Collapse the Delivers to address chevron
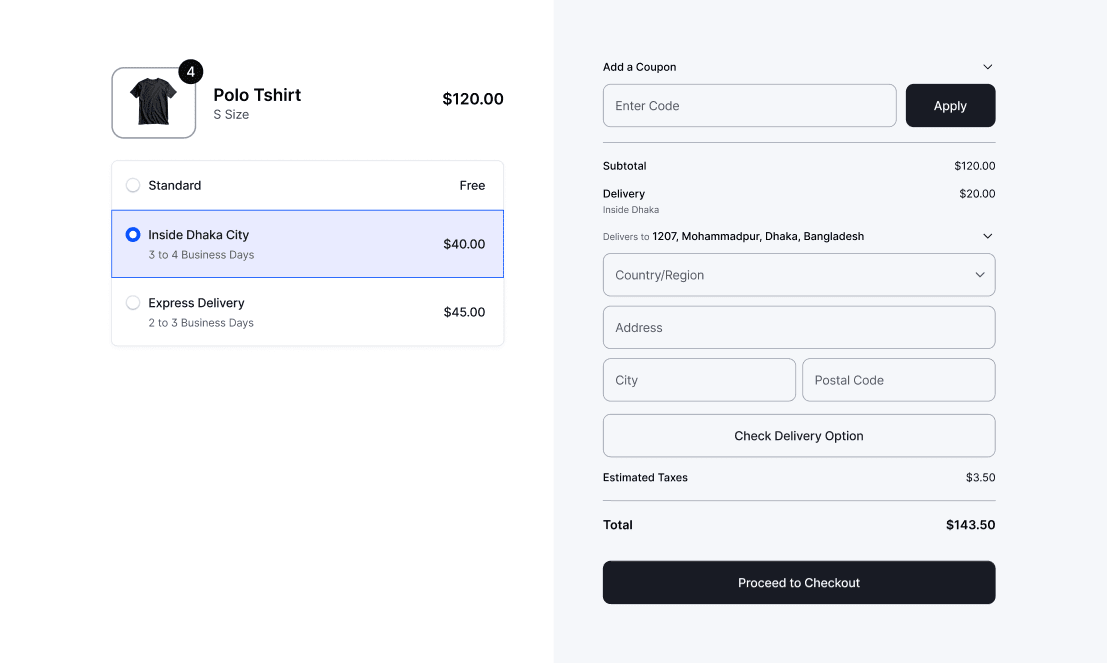This screenshot has width=1107, height=663. [988, 236]
